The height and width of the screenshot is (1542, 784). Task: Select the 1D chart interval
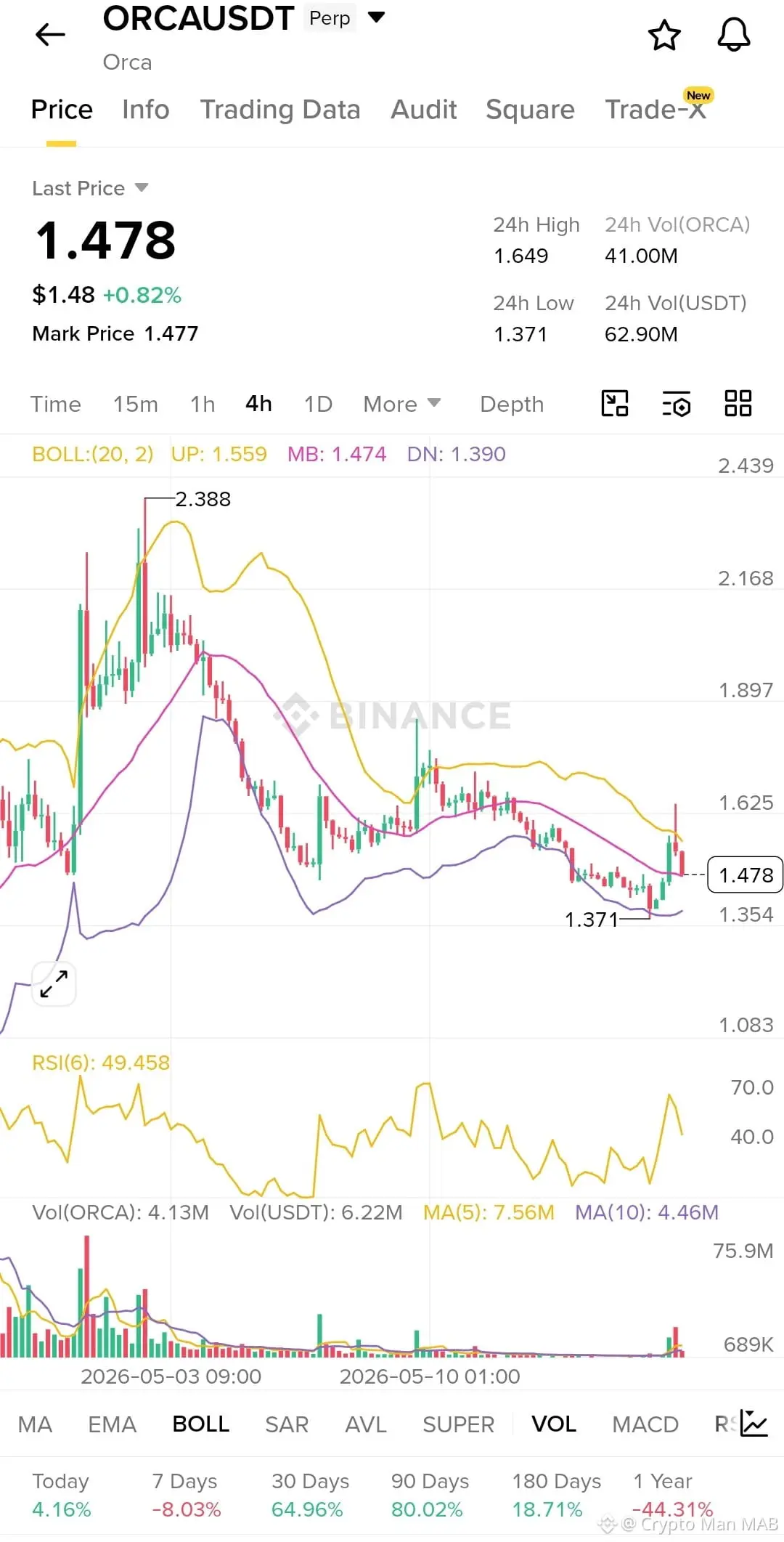318,404
